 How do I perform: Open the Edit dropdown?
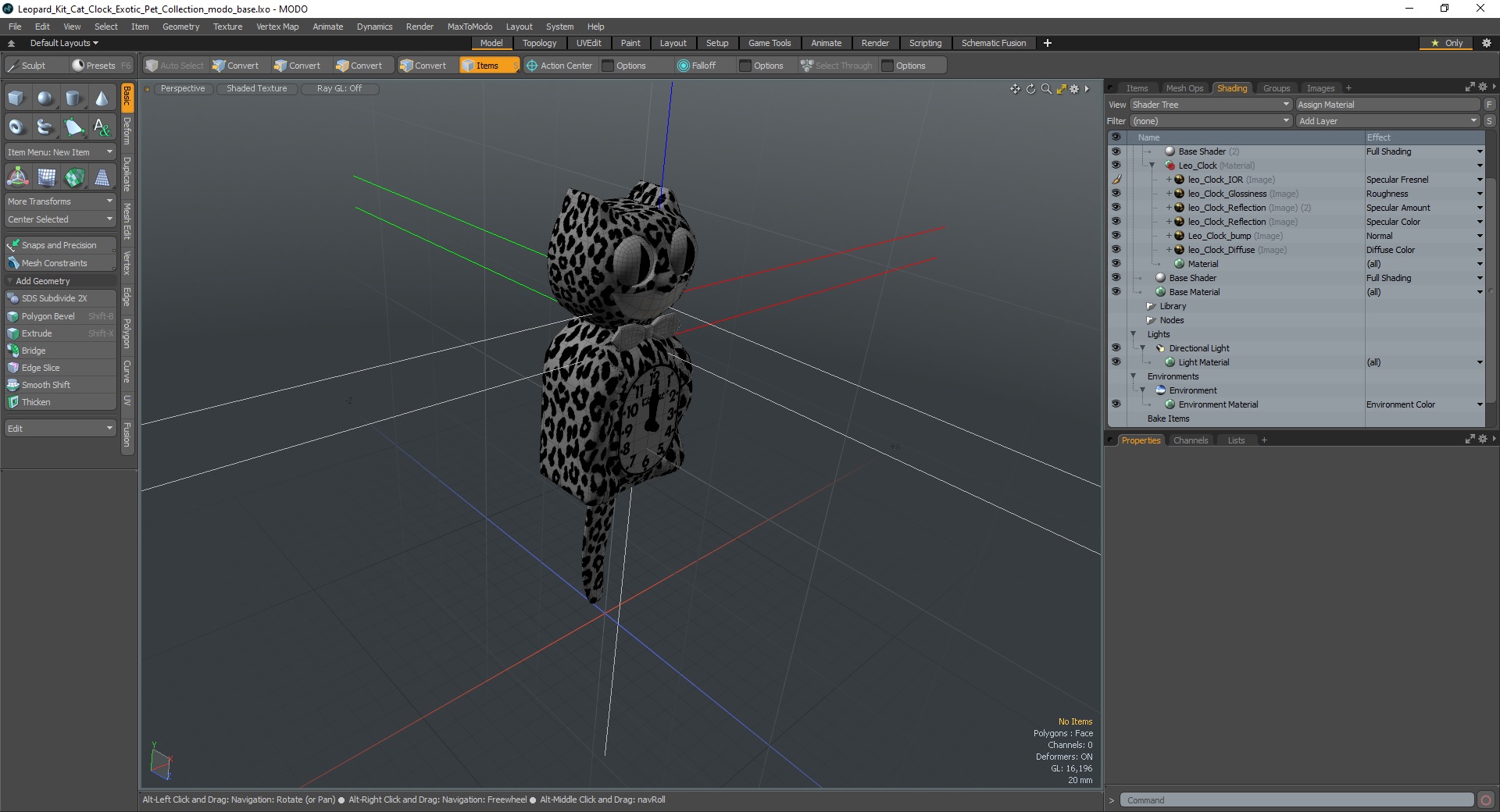60,429
